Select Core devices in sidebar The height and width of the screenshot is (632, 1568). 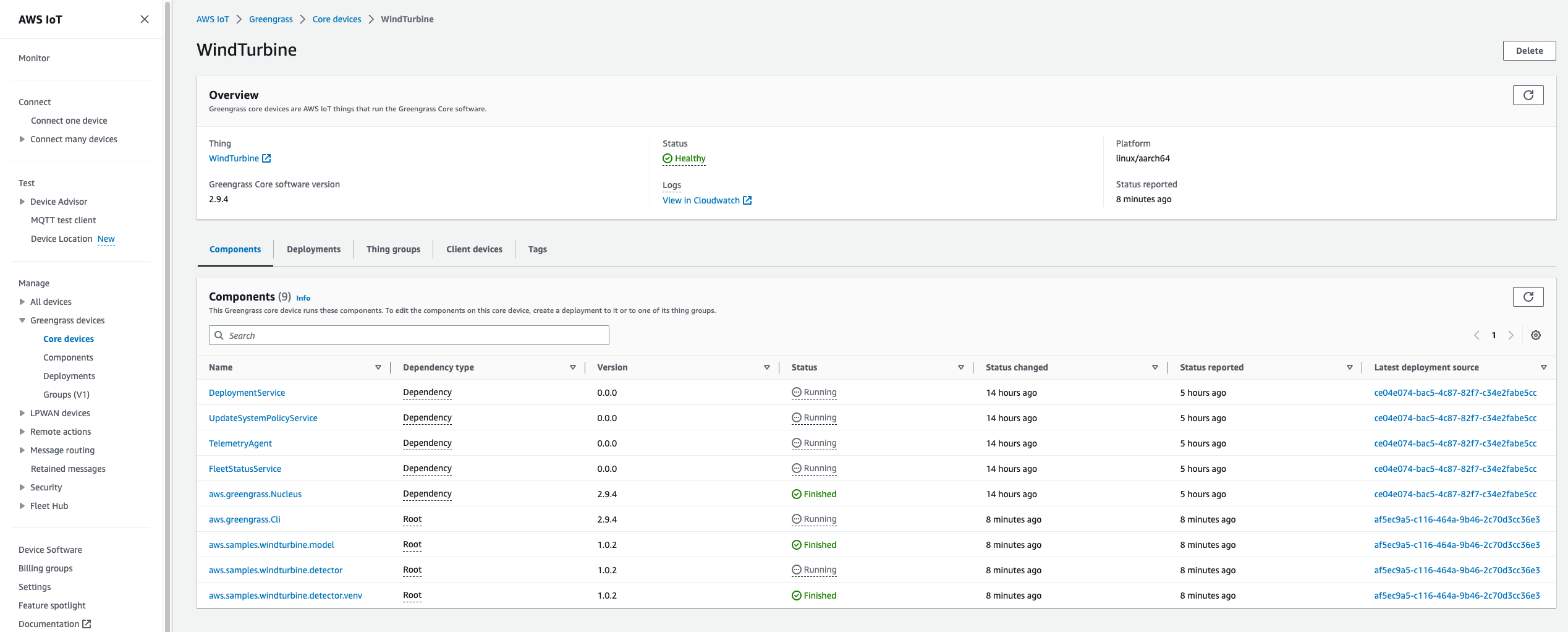pyautogui.click(x=69, y=339)
